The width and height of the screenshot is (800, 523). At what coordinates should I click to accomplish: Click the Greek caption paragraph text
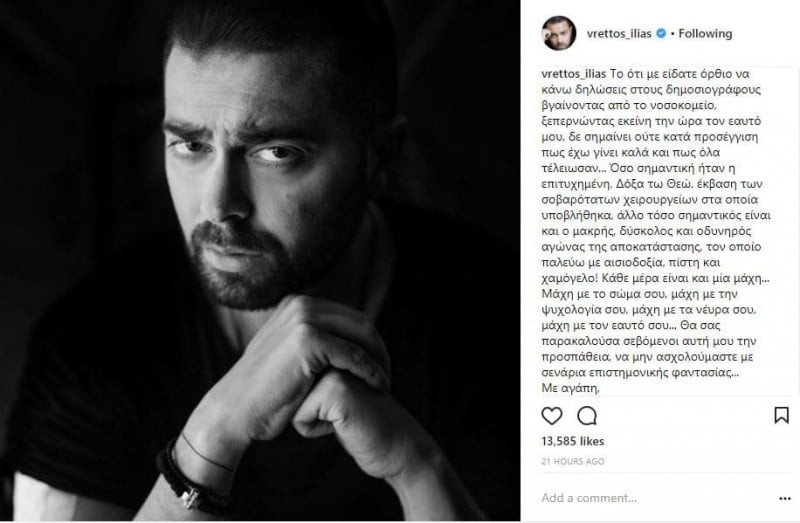pos(656,223)
